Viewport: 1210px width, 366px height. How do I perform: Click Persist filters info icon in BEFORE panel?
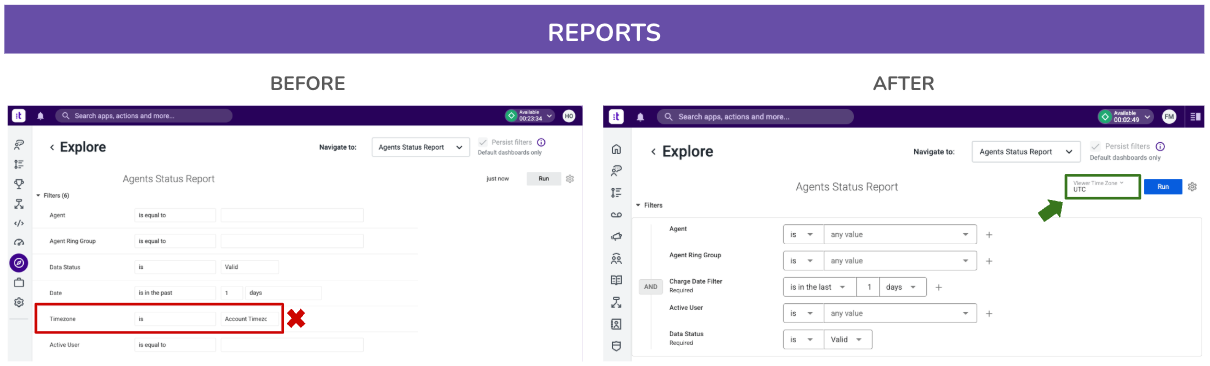click(541, 143)
